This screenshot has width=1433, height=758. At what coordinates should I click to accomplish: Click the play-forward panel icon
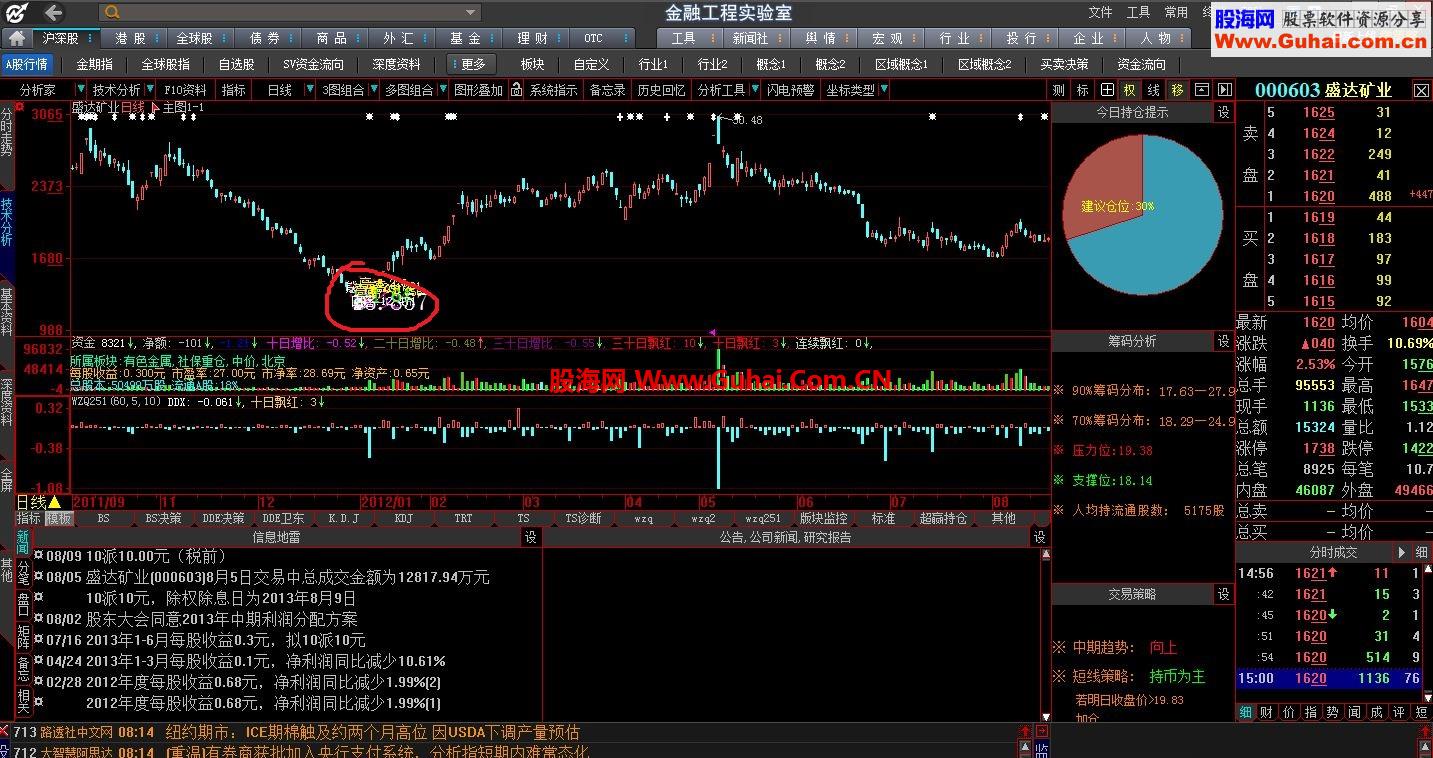pyautogui.click(x=1224, y=90)
